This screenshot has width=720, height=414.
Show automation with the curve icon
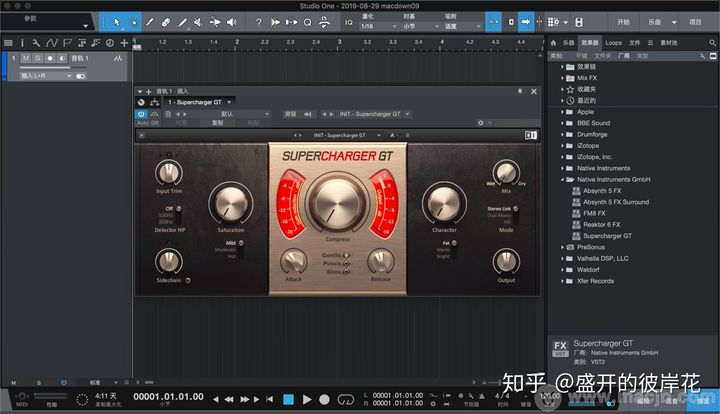click(51, 43)
